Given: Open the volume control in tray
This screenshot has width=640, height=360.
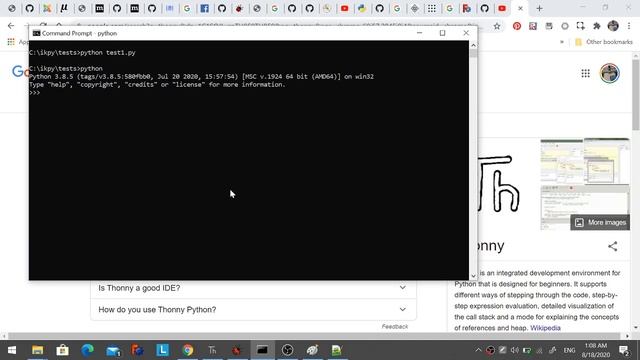Looking at the screenshot, I should pyautogui.click(x=514, y=350).
